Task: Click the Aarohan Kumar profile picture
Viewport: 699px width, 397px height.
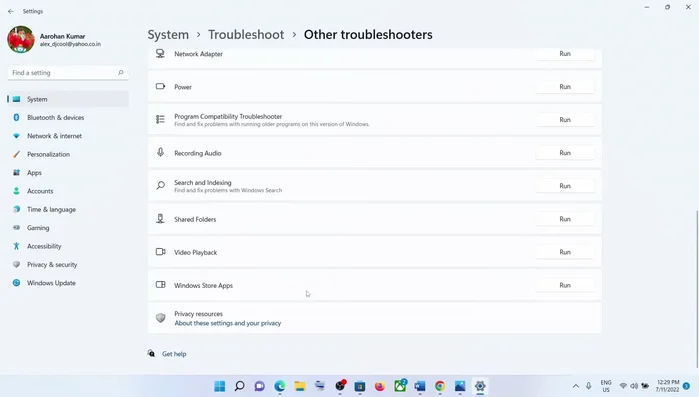Action: coord(21,39)
